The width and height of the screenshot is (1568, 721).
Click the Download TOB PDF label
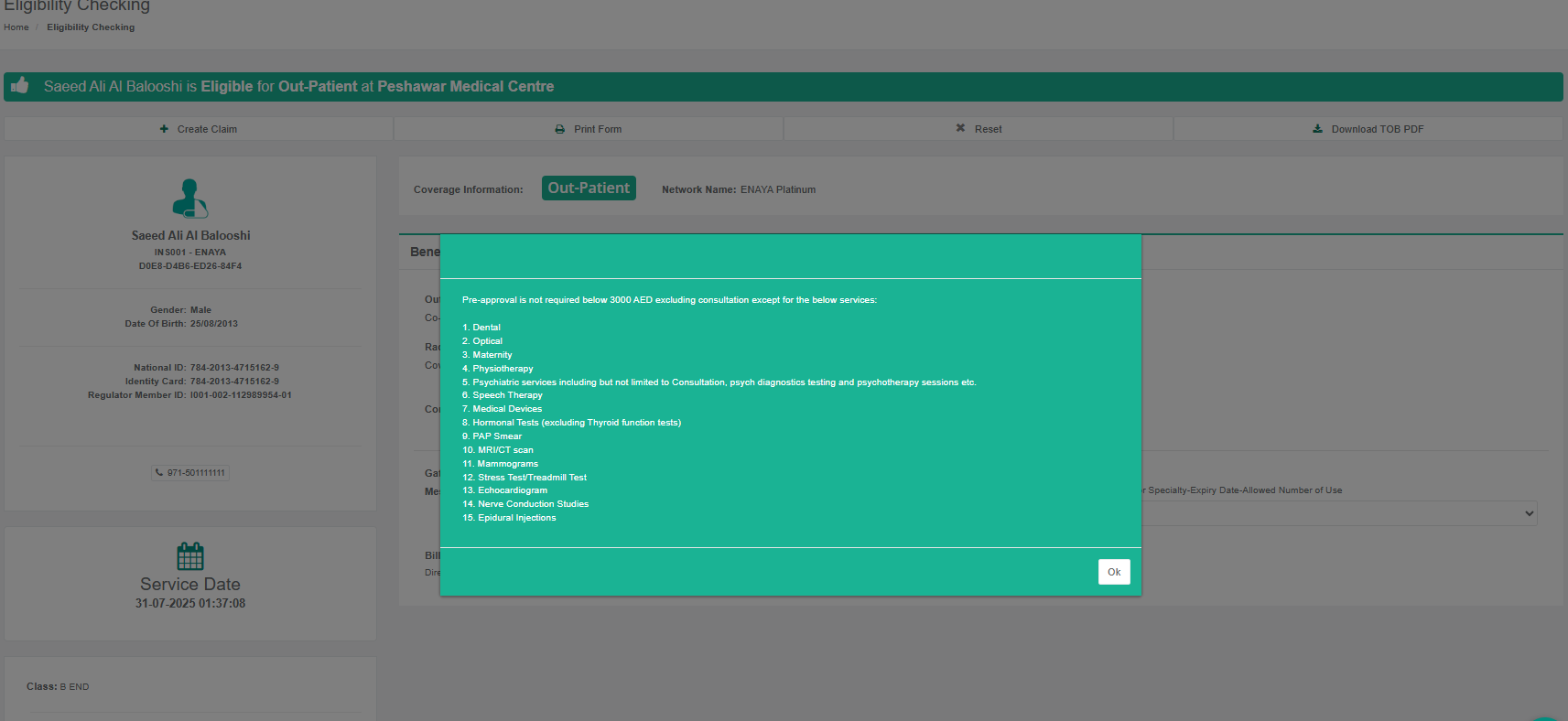click(1377, 129)
